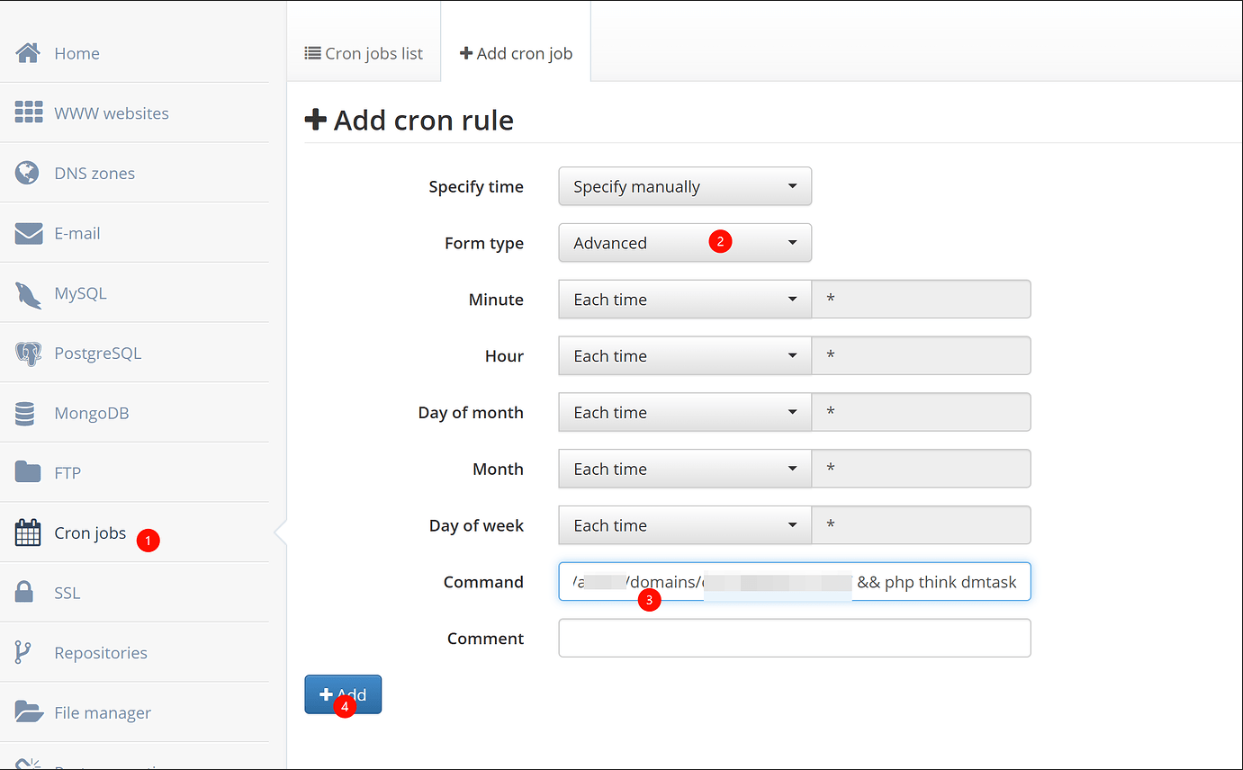Switch to the Cron jobs list tab

tap(364, 53)
